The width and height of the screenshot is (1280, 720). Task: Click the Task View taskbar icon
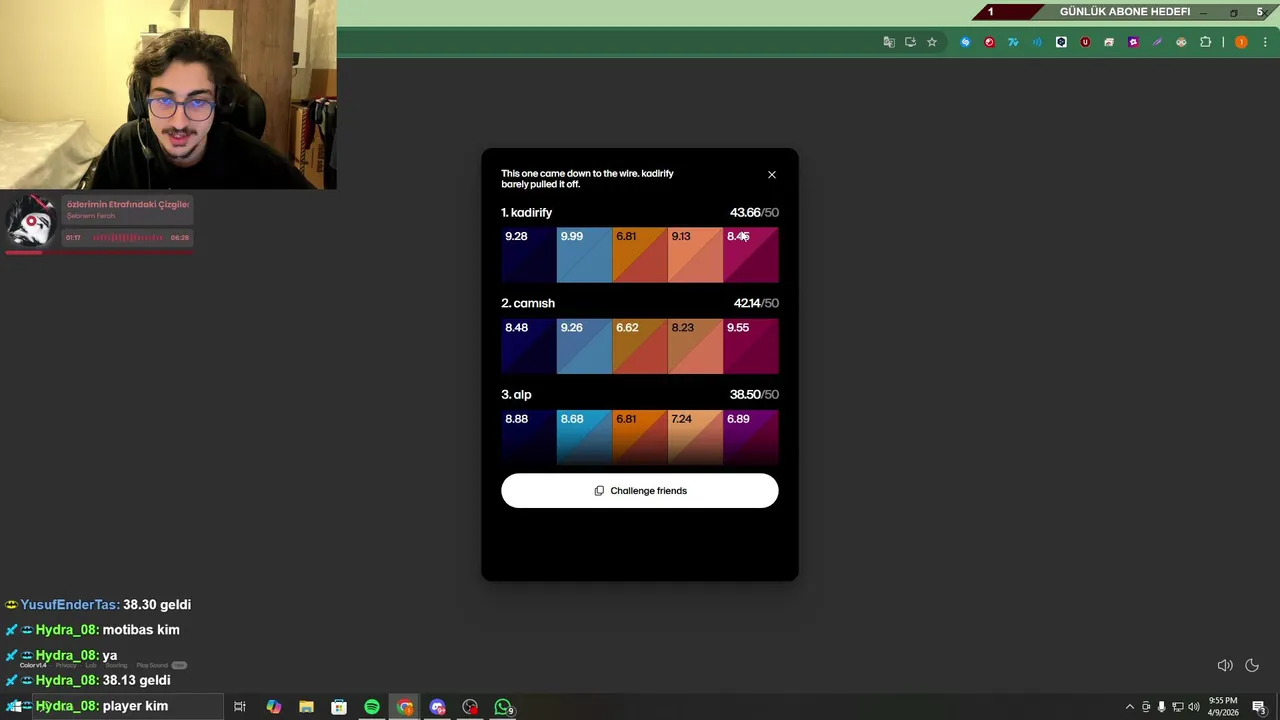click(x=240, y=707)
